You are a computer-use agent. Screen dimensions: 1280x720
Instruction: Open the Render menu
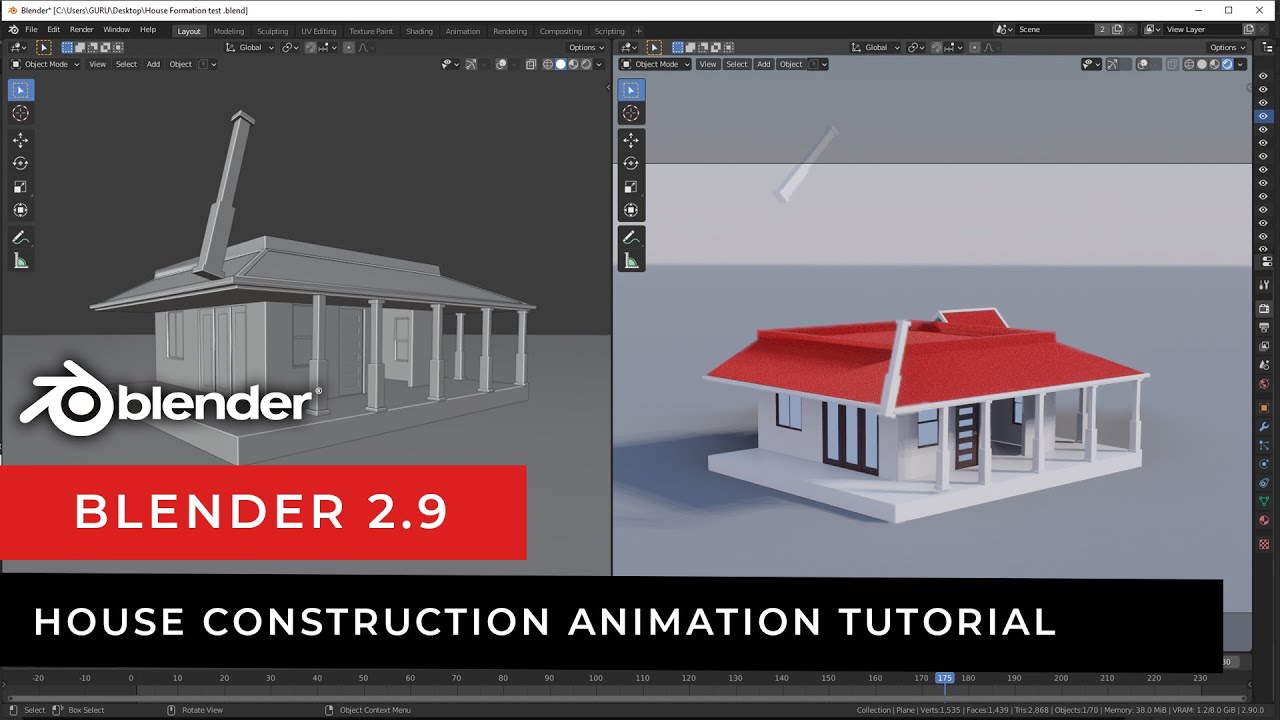[x=81, y=30]
